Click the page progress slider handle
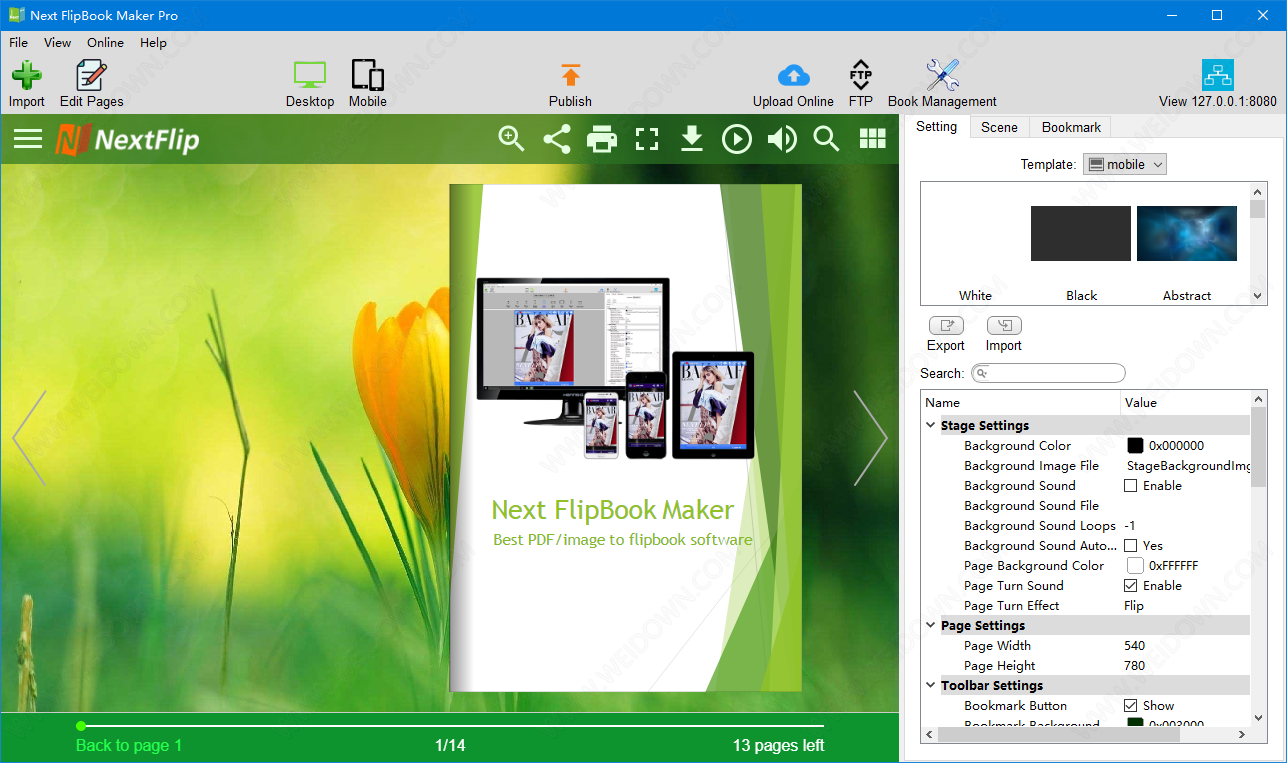The height and width of the screenshot is (763, 1287). point(81,726)
